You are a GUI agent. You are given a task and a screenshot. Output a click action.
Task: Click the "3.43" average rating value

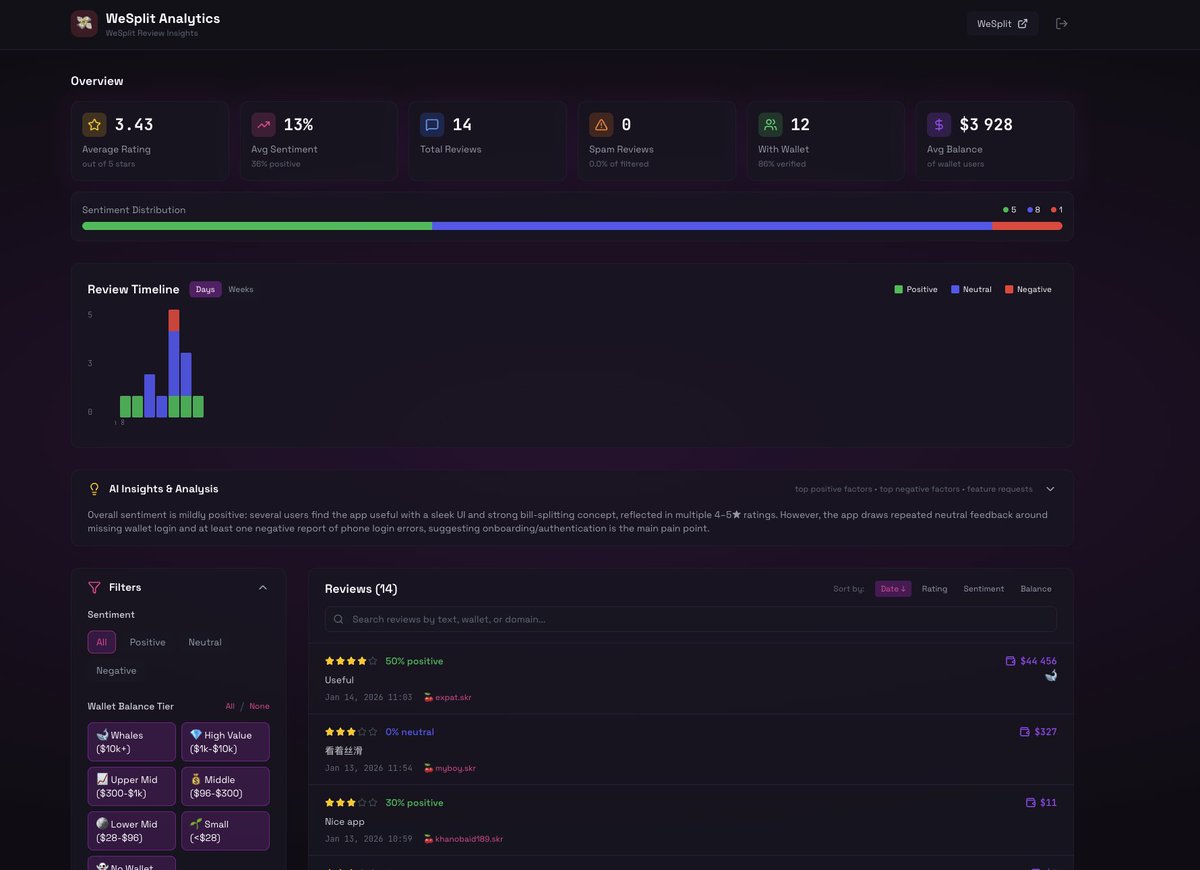point(134,125)
